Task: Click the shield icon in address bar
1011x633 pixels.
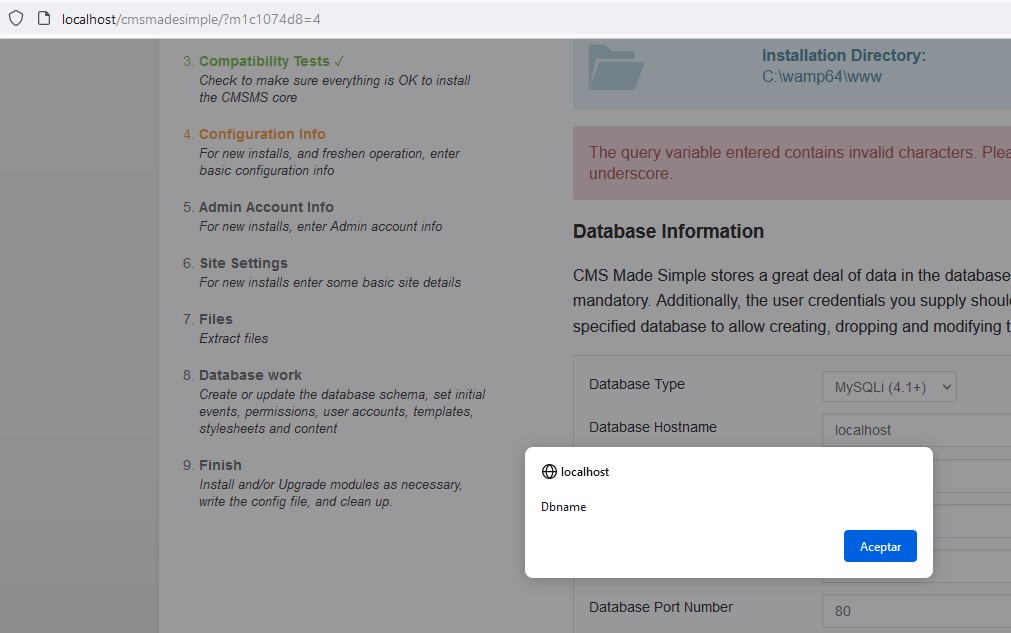Action: click(16, 19)
